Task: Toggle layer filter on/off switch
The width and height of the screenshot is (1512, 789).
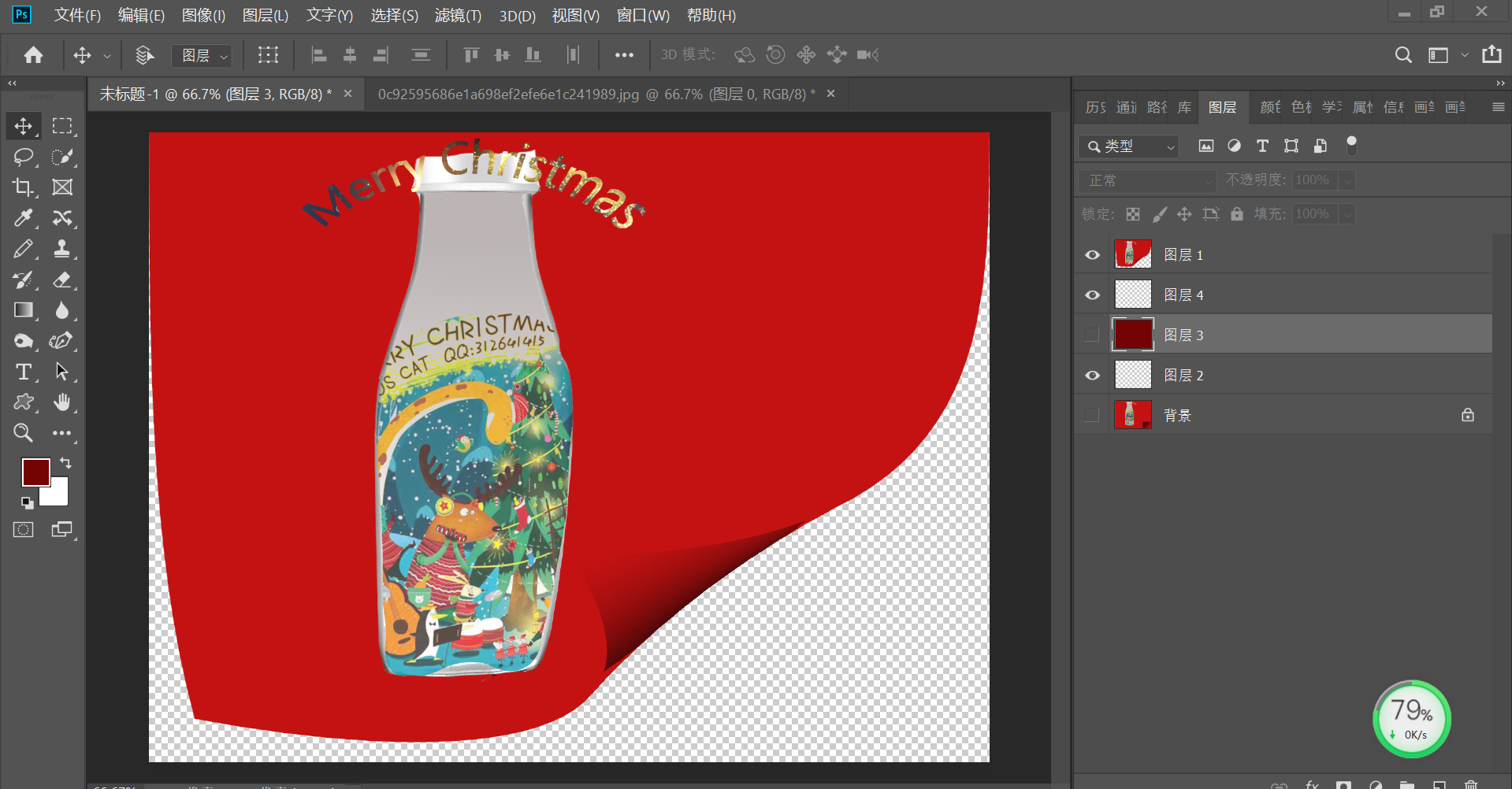Action: point(1351,146)
